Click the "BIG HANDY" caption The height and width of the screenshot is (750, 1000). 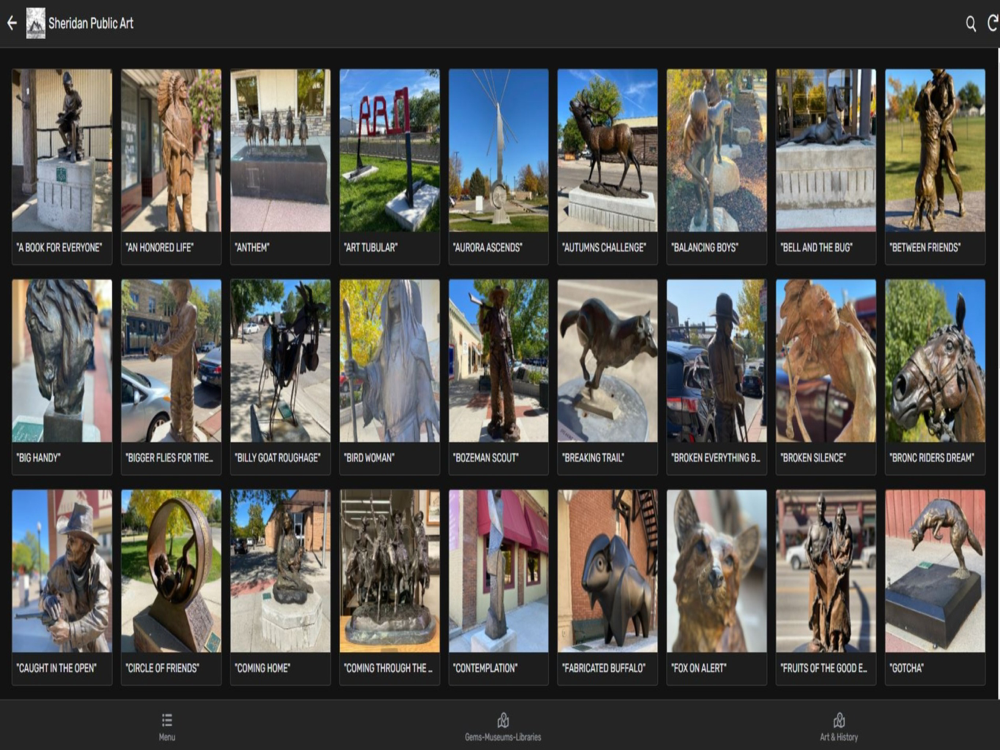(x=38, y=458)
